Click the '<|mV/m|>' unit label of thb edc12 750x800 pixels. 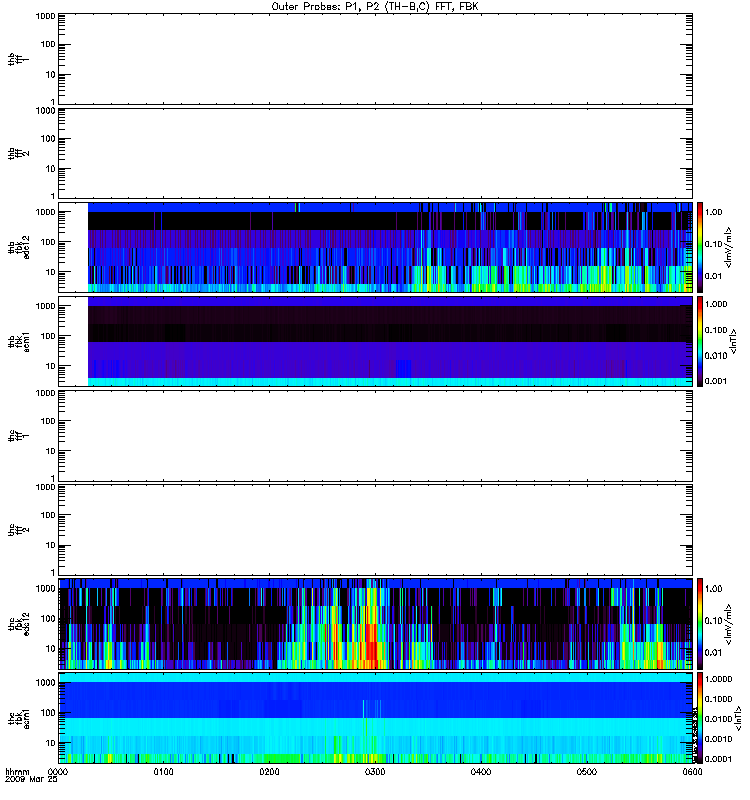click(729, 247)
